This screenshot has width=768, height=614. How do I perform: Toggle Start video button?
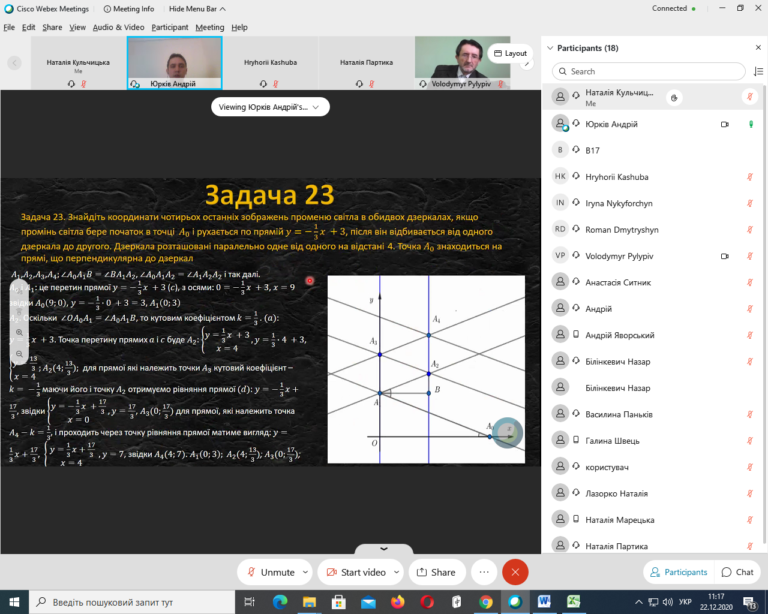[356, 572]
